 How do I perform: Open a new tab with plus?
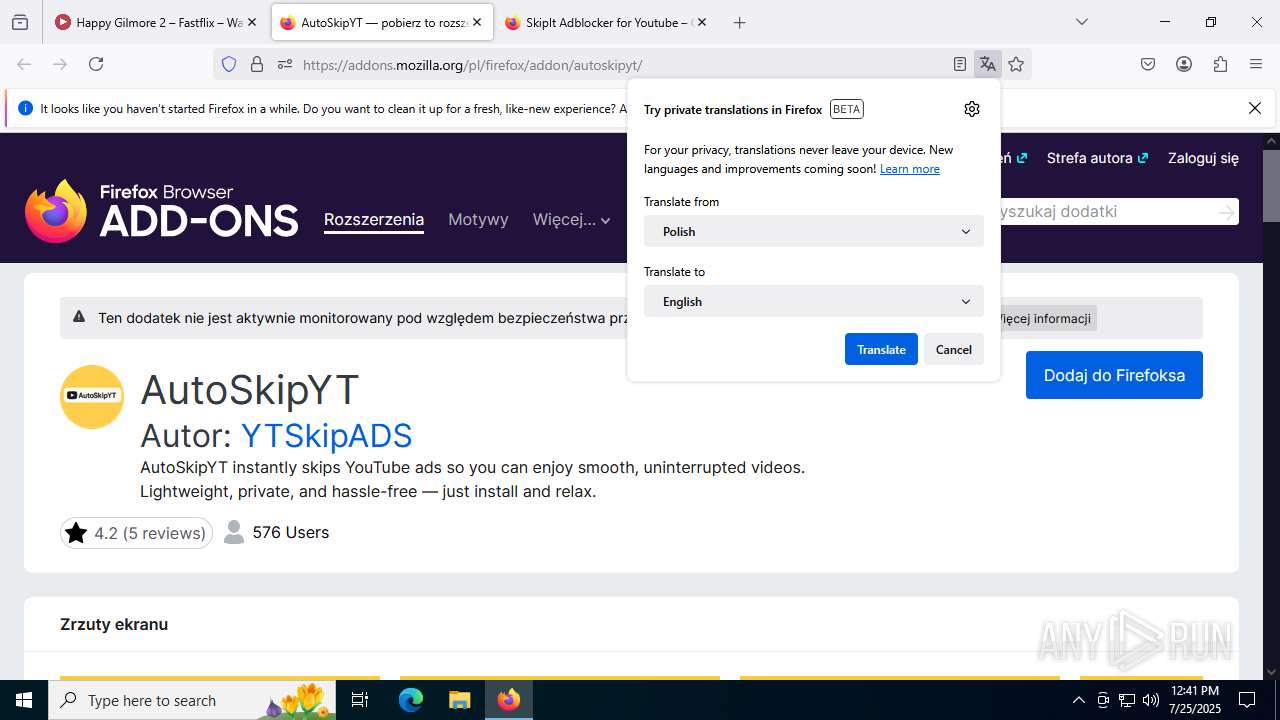coord(739,22)
